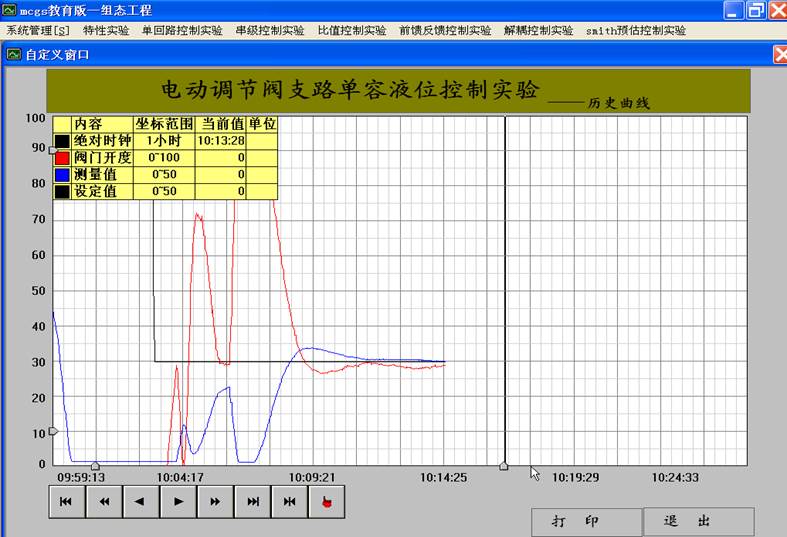Click the Y-axis marker handle near 90
The height and width of the screenshot is (537, 787).
click(52, 150)
